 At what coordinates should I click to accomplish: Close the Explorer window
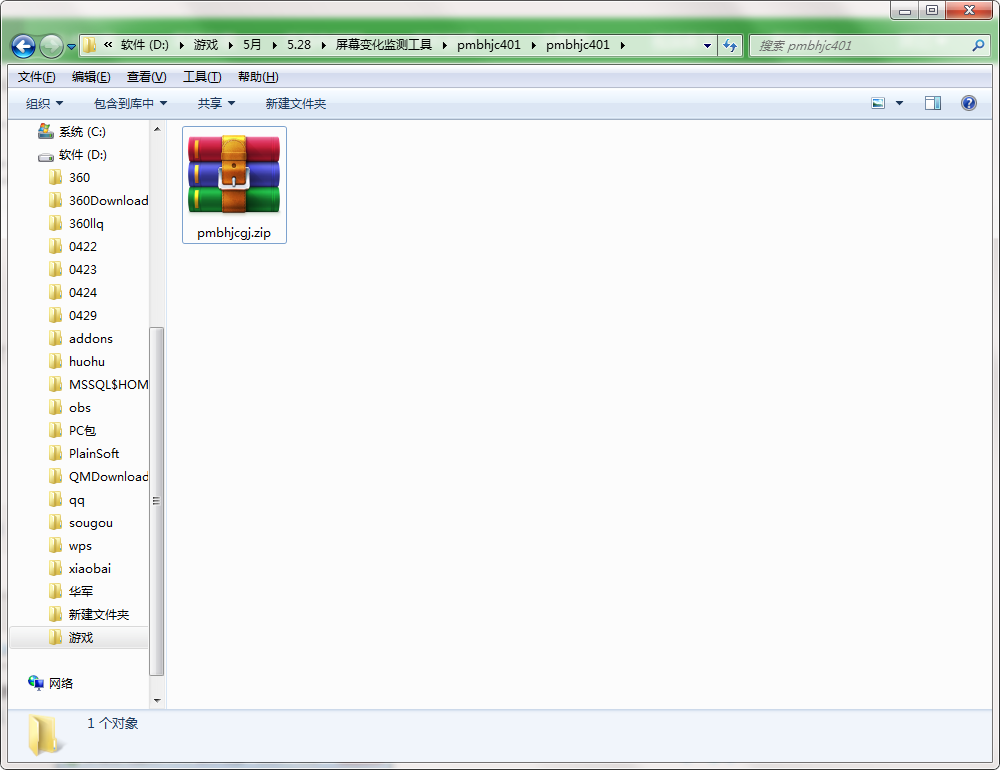(x=969, y=10)
